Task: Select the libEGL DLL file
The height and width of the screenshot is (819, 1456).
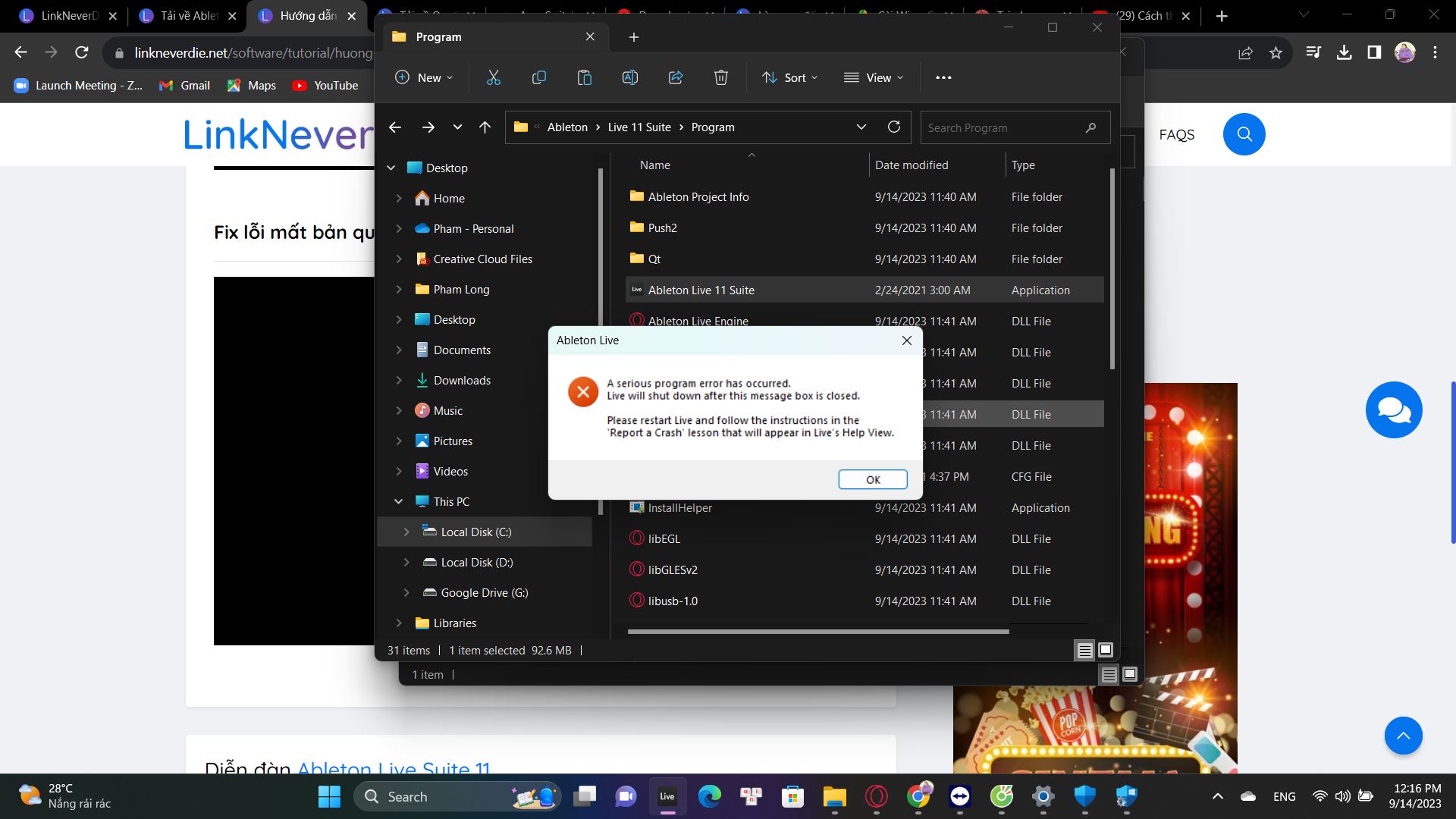Action: pyautogui.click(x=864, y=539)
